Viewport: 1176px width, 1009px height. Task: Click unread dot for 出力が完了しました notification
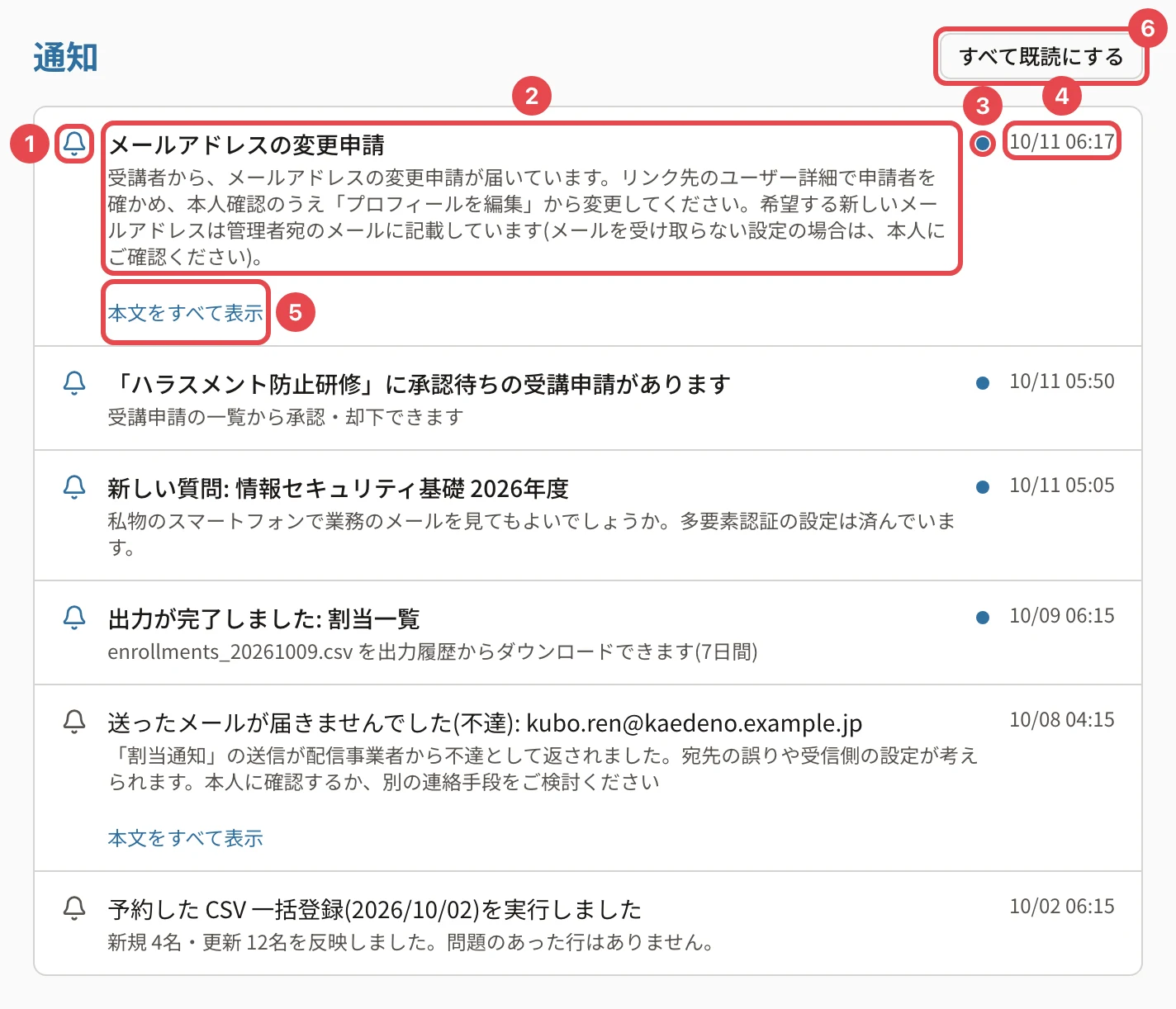pyautogui.click(x=983, y=618)
